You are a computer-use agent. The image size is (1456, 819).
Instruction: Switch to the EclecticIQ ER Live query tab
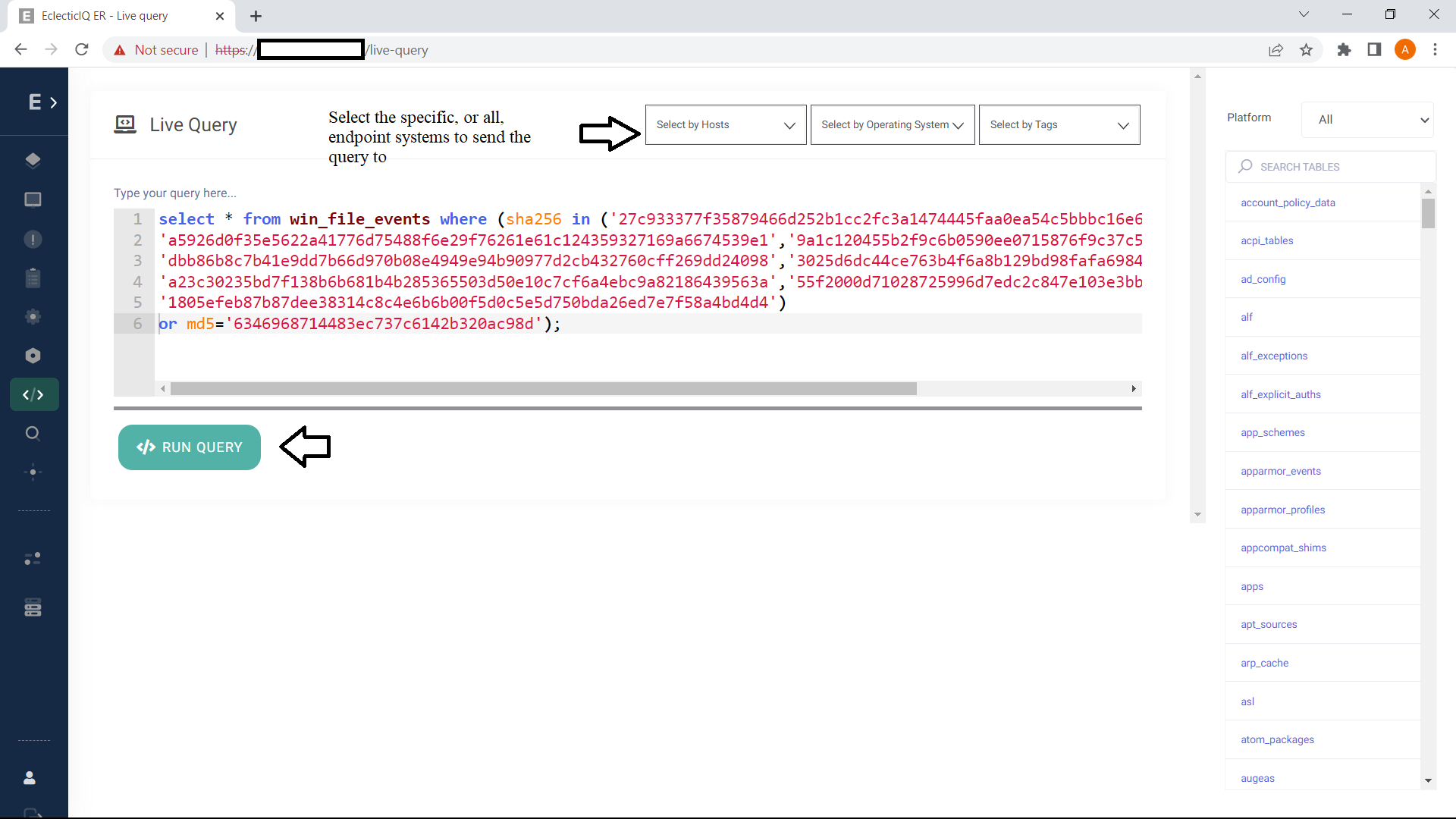coord(106,15)
